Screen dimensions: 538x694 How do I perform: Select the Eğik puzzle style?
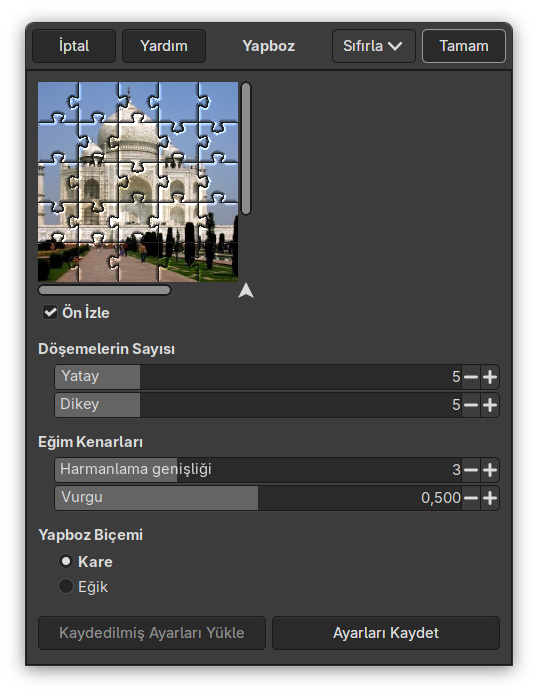pos(66,586)
